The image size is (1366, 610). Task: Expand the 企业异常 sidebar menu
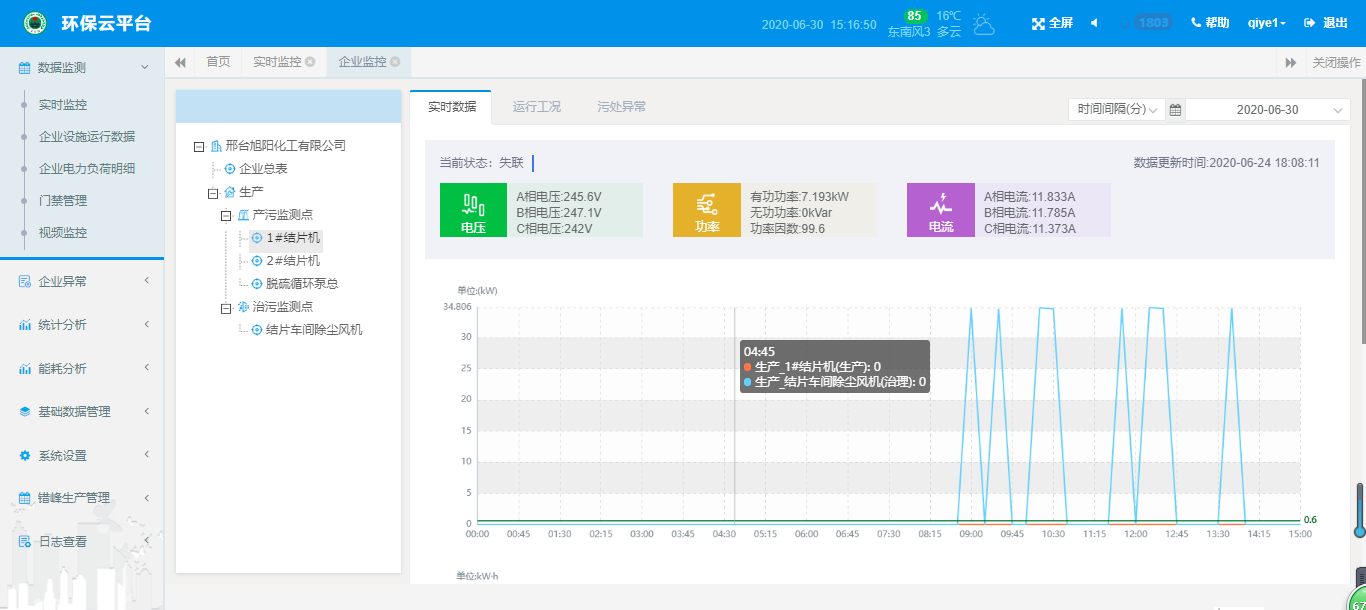[82, 282]
